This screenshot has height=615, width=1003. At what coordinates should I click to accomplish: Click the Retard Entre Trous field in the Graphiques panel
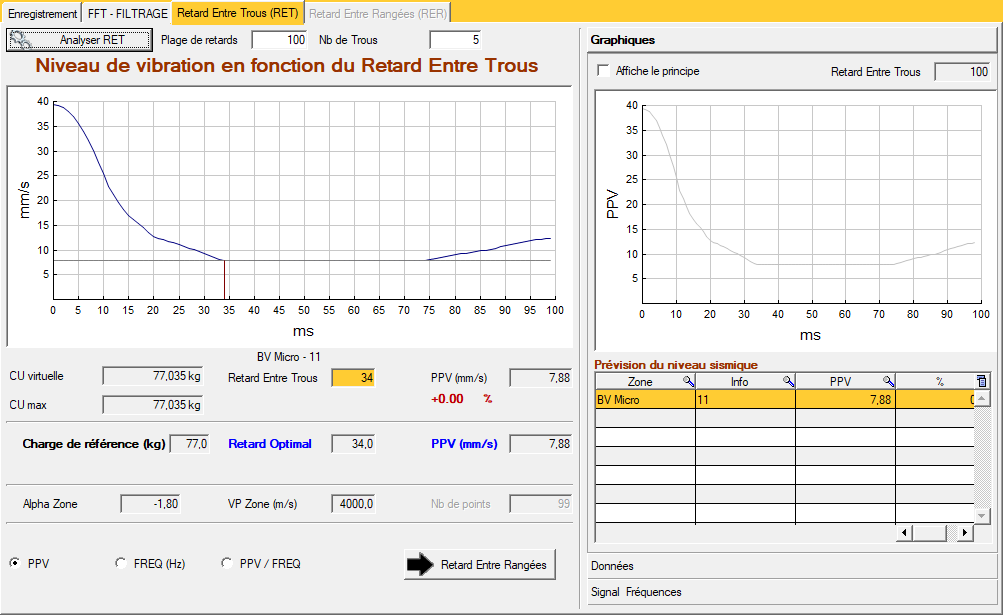click(963, 72)
